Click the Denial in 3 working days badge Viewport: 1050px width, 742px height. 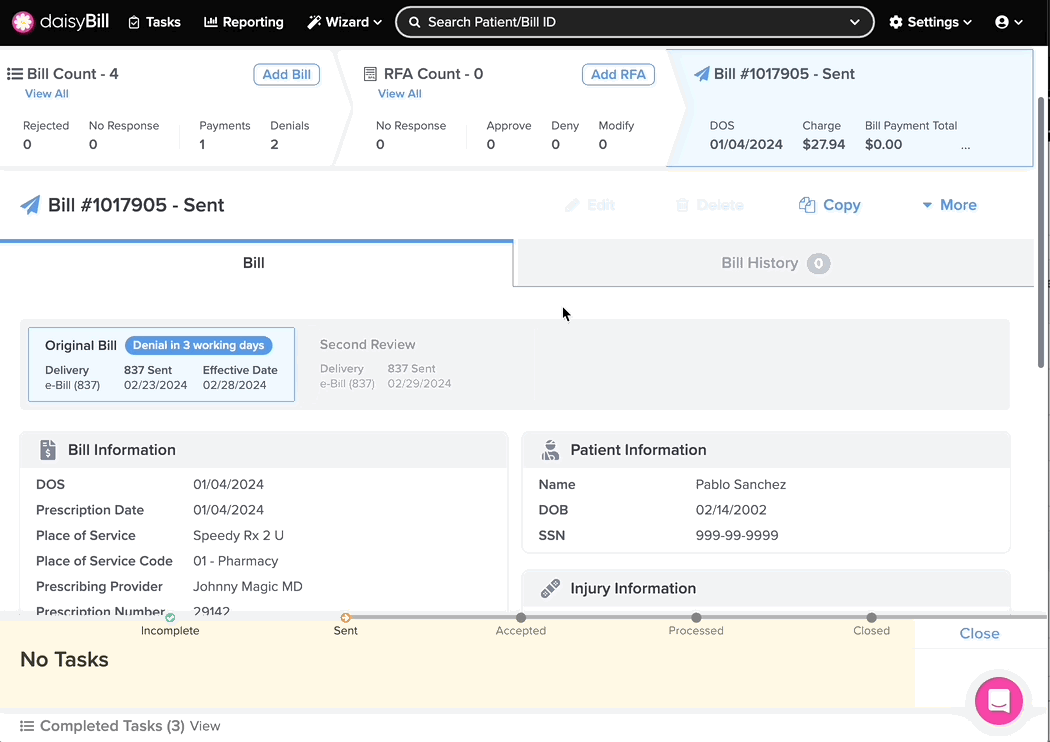[x=198, y=346]
